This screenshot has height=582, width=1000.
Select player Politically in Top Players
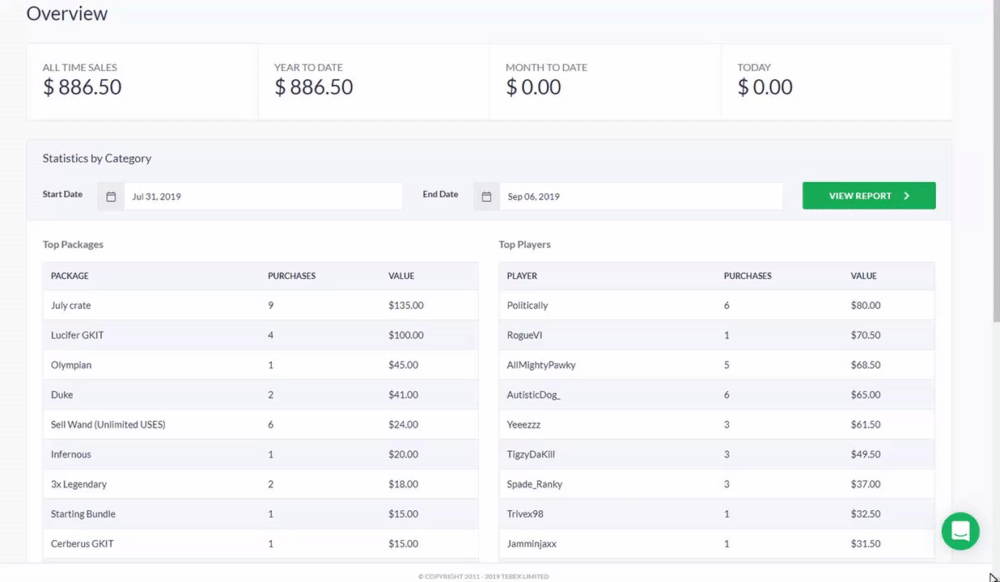pos(527,305)
